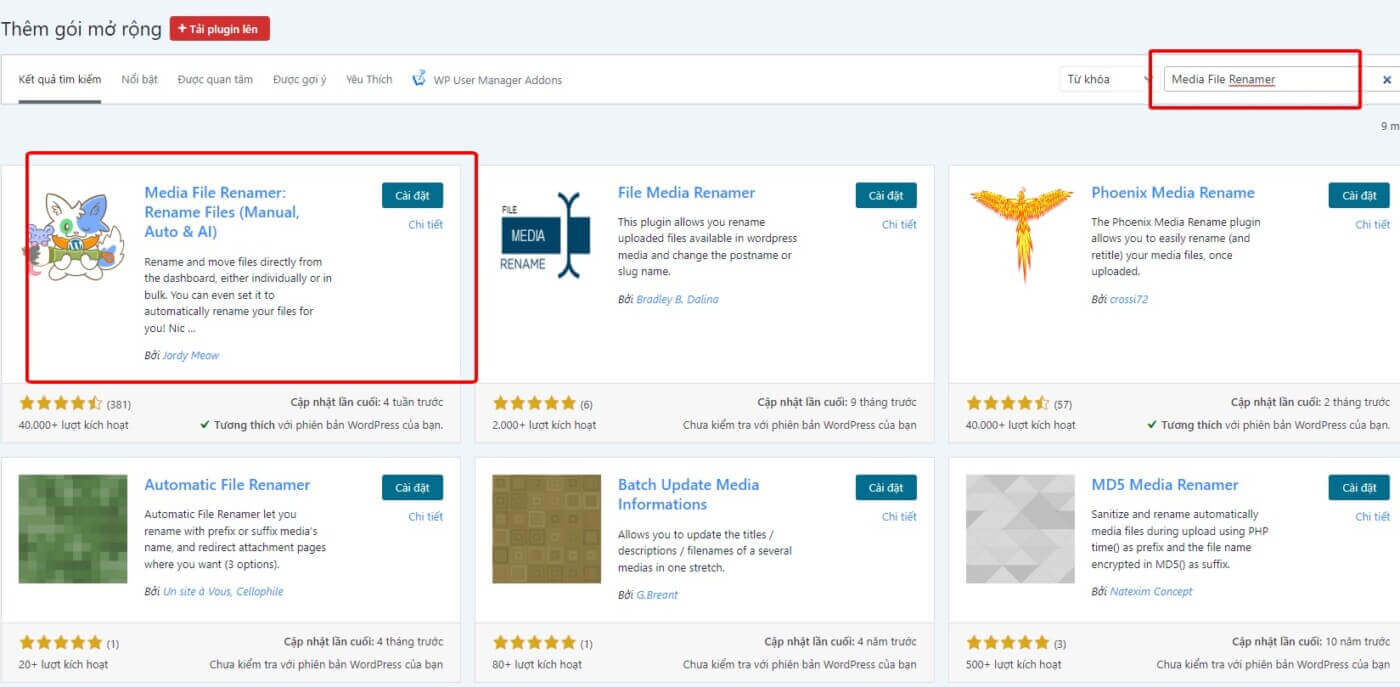1400x687 pixels.
Task: Install the Phoenix Media Rename plugin
Action: 1358,196
